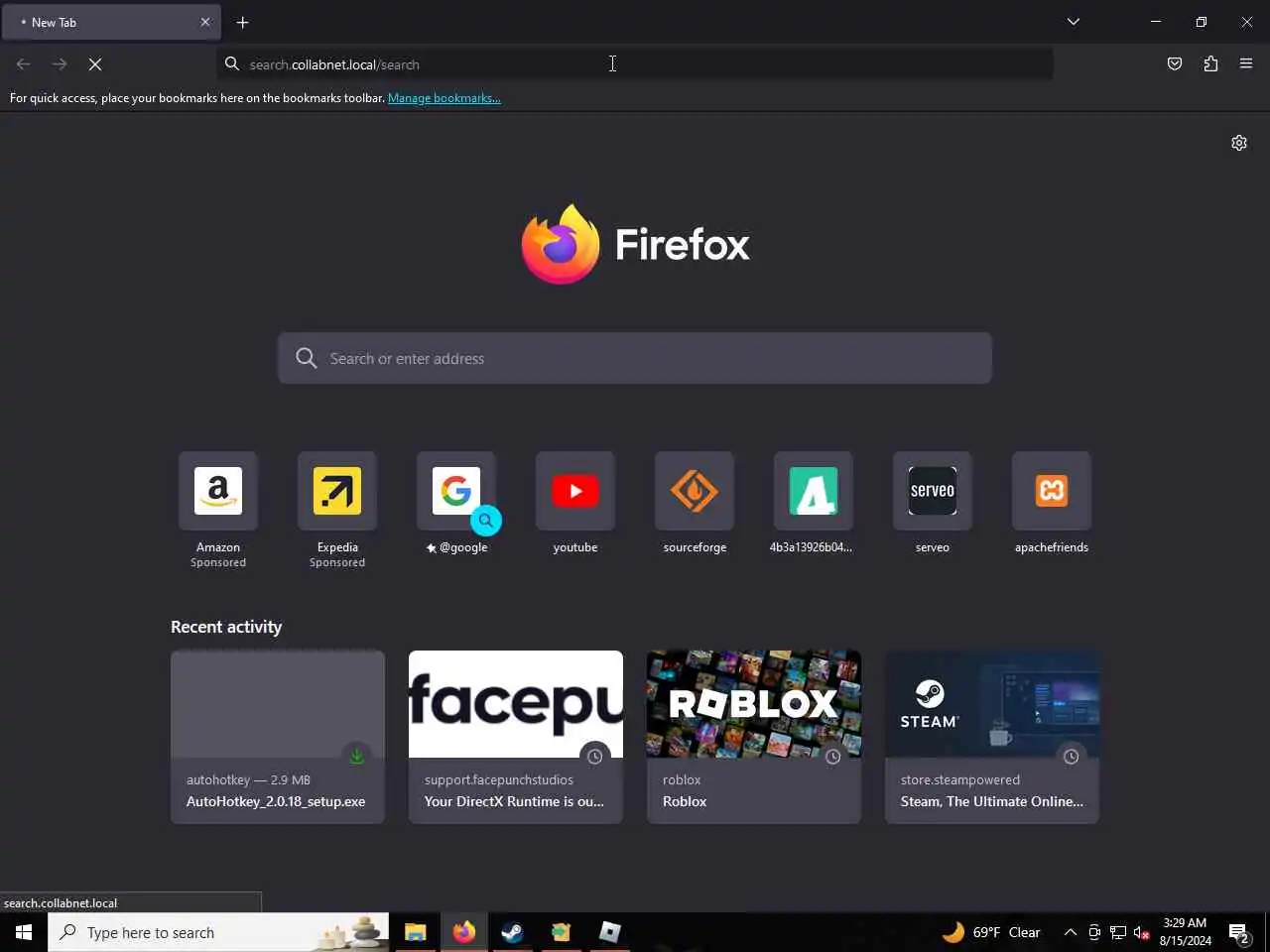Expand the list all tabs chevron

point(1074,22)
